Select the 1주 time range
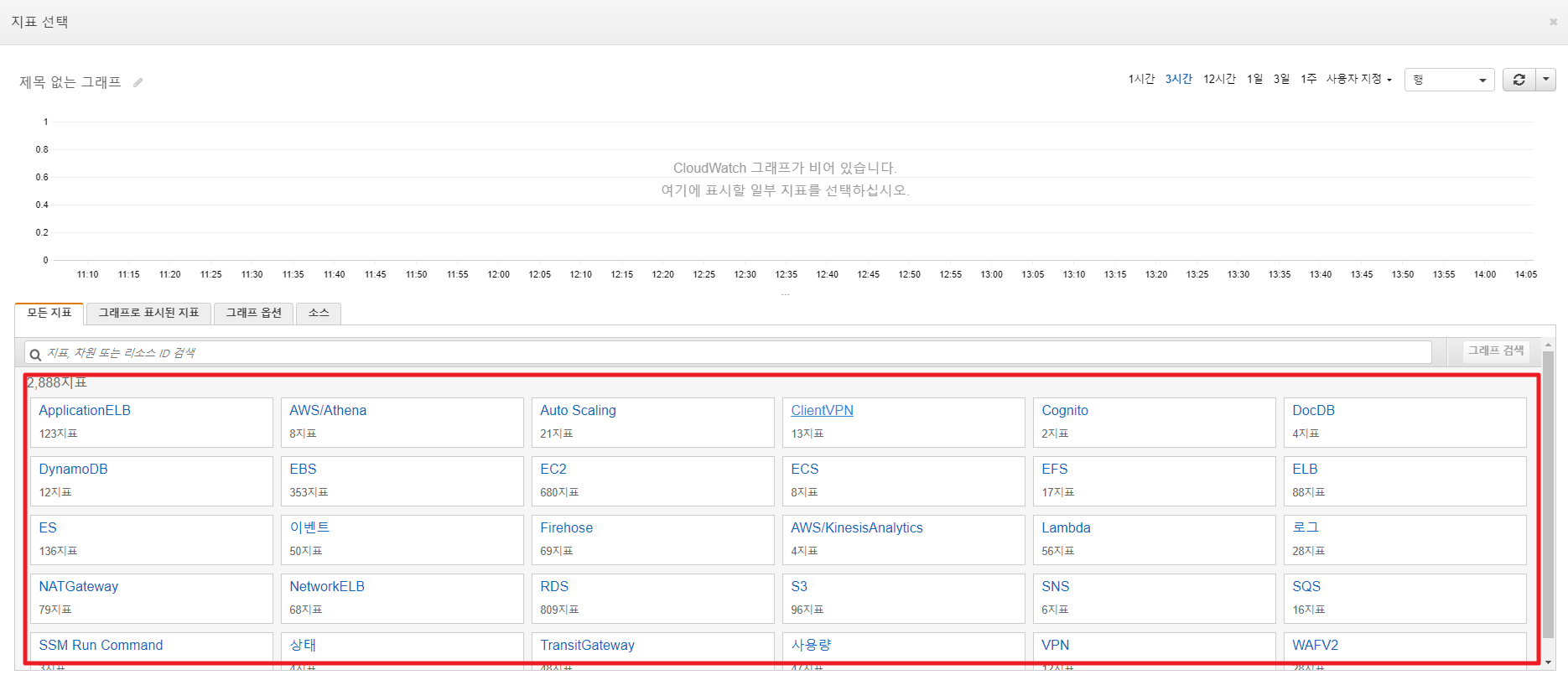The image size is (1568, 675). click(1308, 79)
